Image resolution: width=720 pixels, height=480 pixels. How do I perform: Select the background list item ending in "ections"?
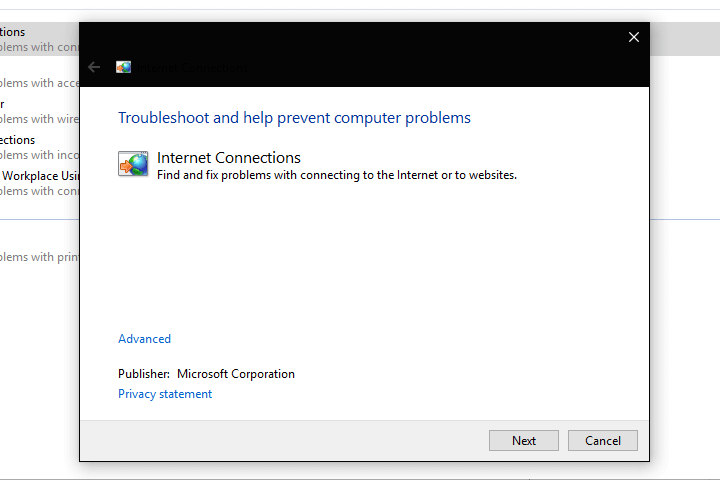(18, 140)
